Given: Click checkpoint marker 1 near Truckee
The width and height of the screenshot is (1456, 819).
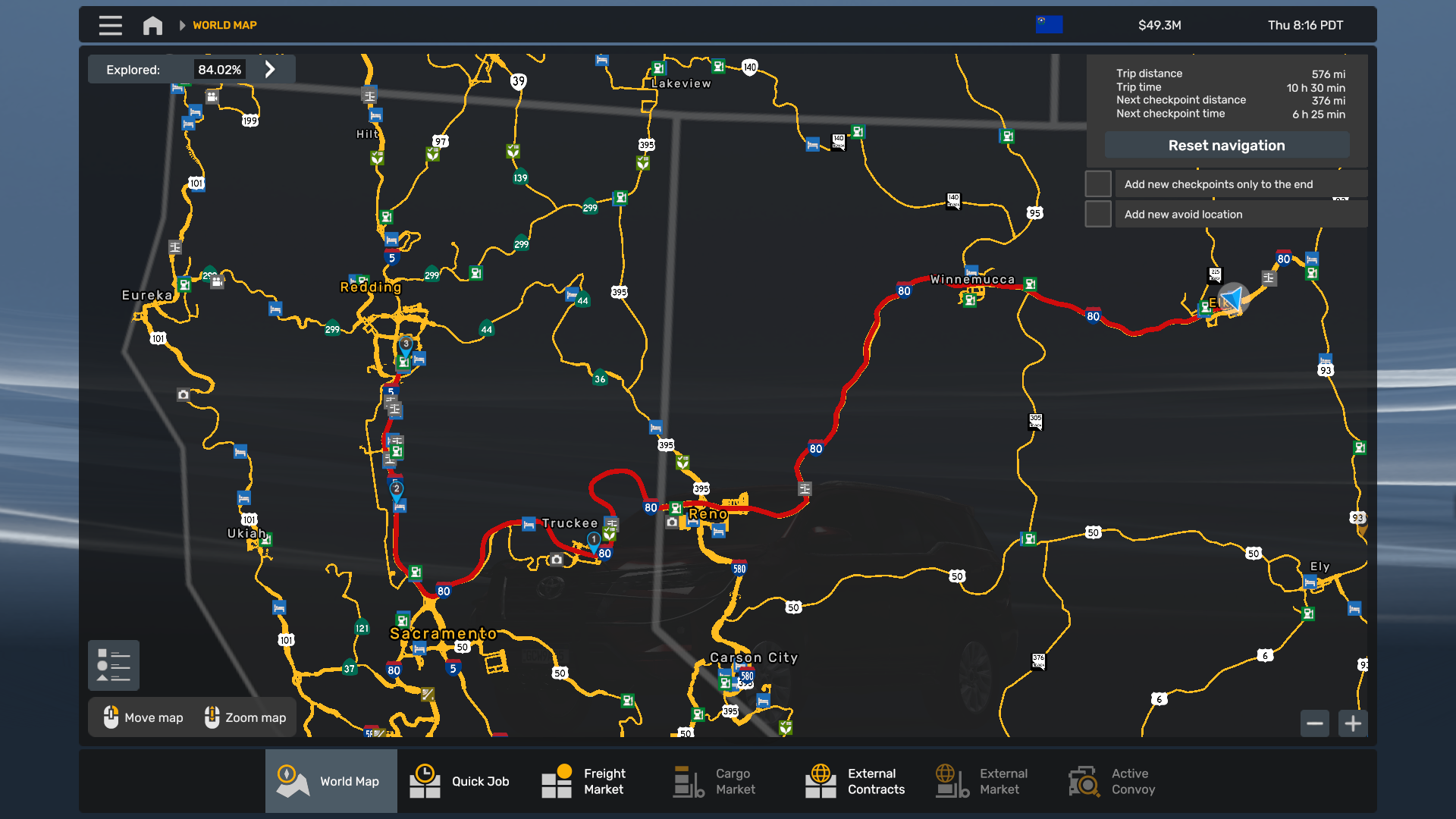Looking at the screenshot, I should tap(593, 539).
